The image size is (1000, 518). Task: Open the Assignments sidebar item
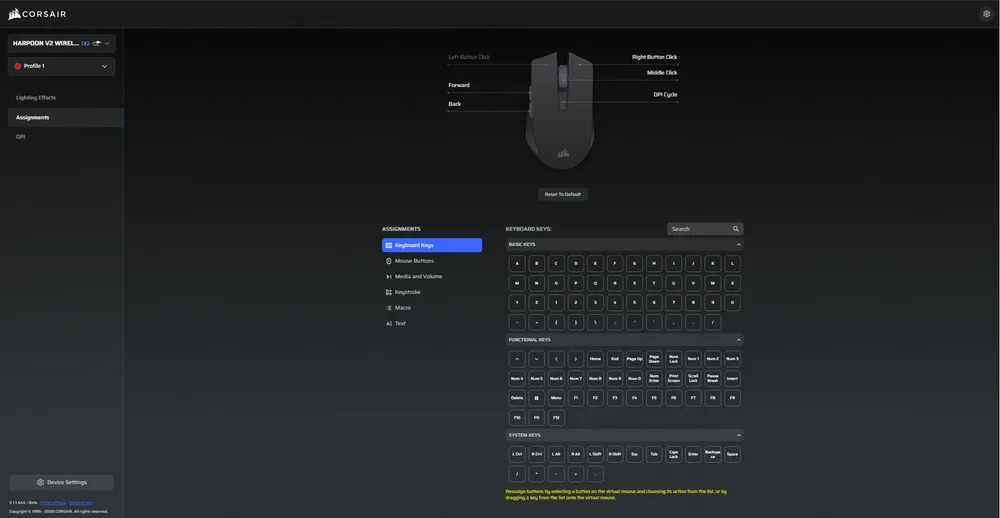(x=65, y=117)
